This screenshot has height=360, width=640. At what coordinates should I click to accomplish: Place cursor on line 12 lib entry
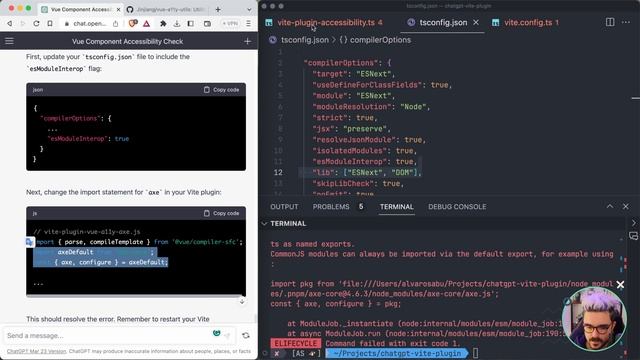point(366,173)
